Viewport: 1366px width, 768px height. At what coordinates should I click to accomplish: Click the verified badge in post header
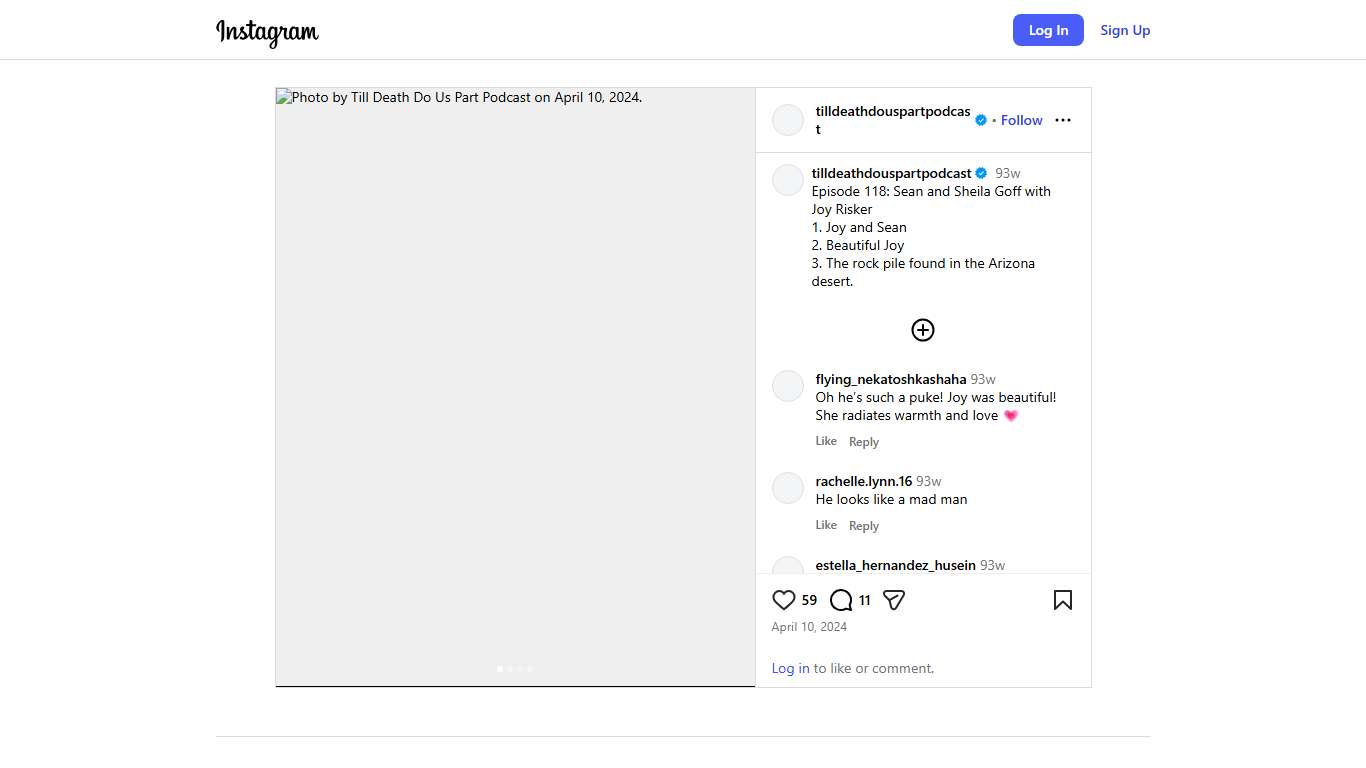(981, 120)
